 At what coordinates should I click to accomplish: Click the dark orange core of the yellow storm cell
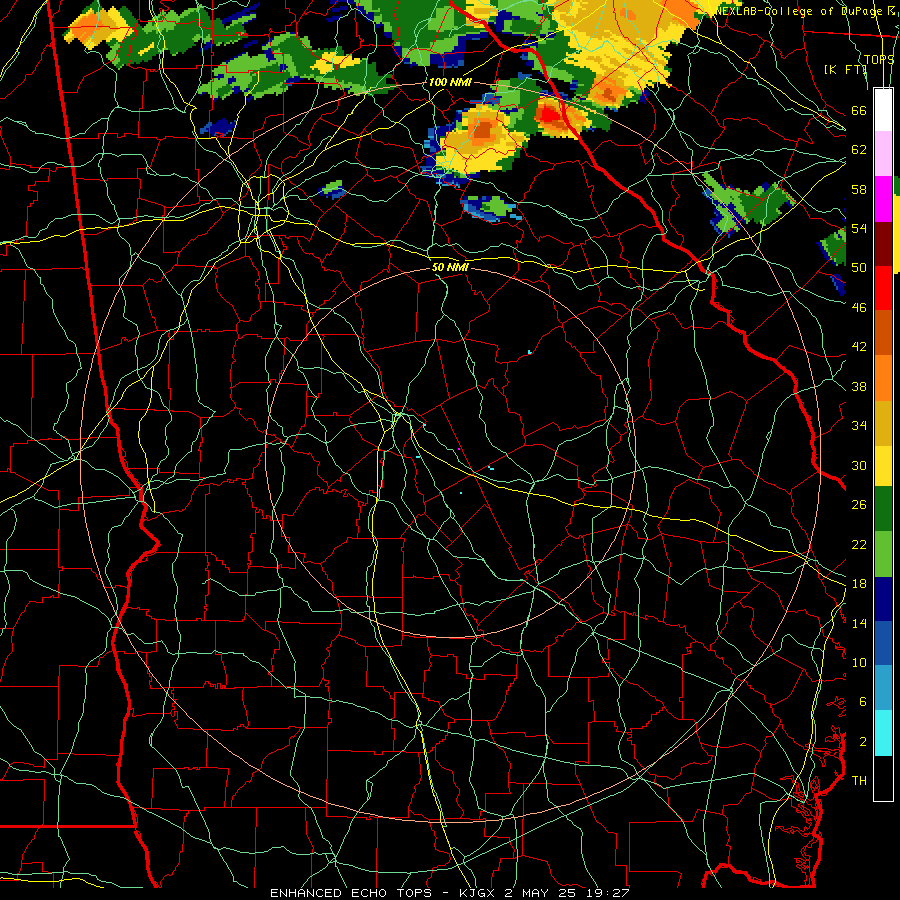(x=483, y=131)
